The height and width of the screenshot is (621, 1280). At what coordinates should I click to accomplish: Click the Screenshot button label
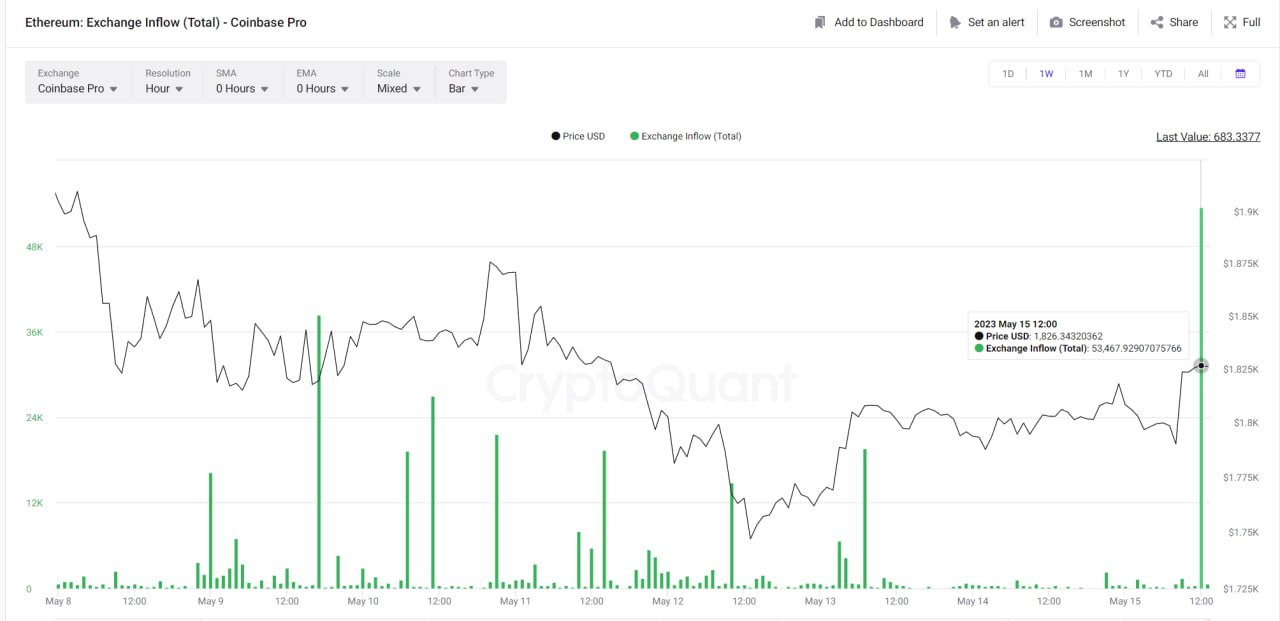point(1097,22)
